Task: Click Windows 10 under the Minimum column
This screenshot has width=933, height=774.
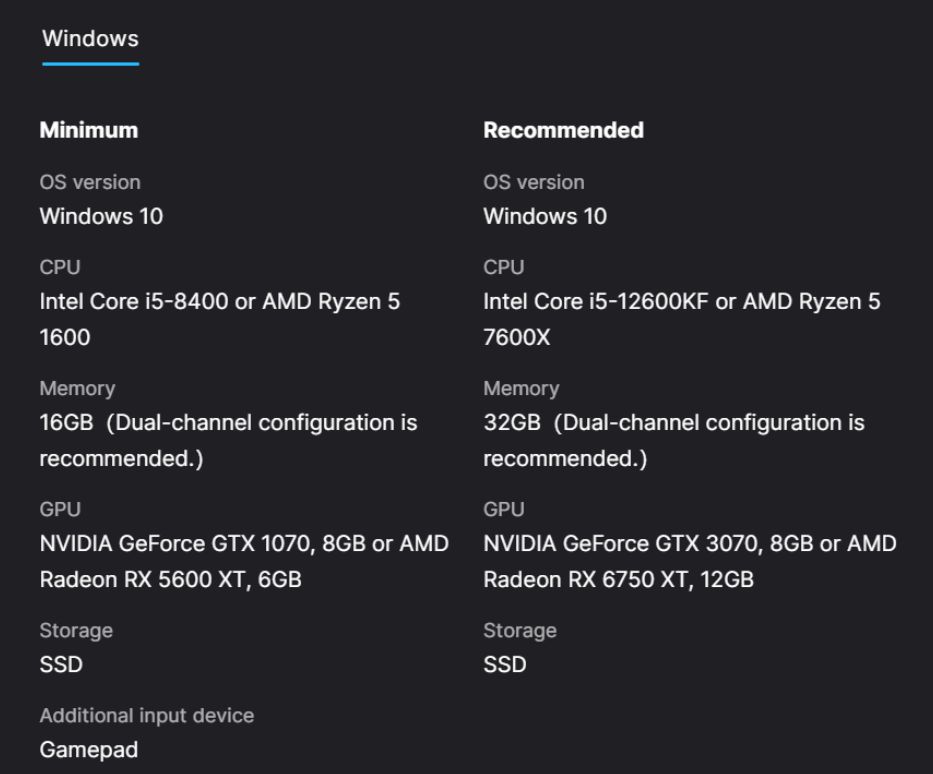Action: [x=101, y=216]
